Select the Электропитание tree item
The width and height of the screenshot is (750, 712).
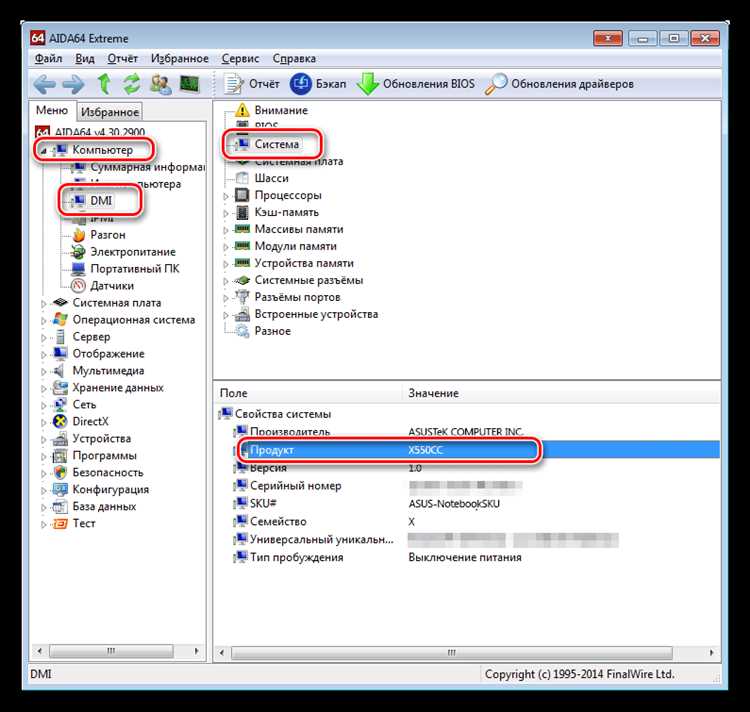pyautogui.click(x=132, y=252)
